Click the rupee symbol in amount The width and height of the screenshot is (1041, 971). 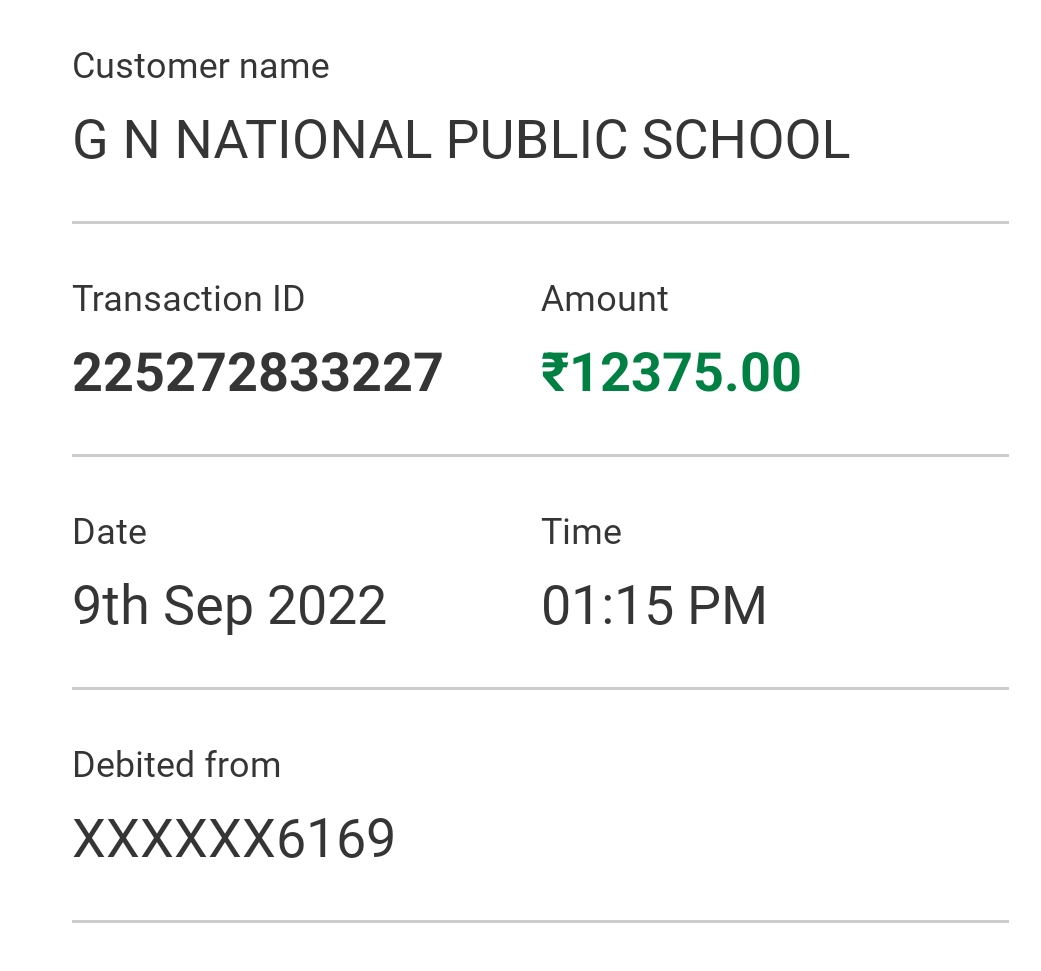point(555,373)
